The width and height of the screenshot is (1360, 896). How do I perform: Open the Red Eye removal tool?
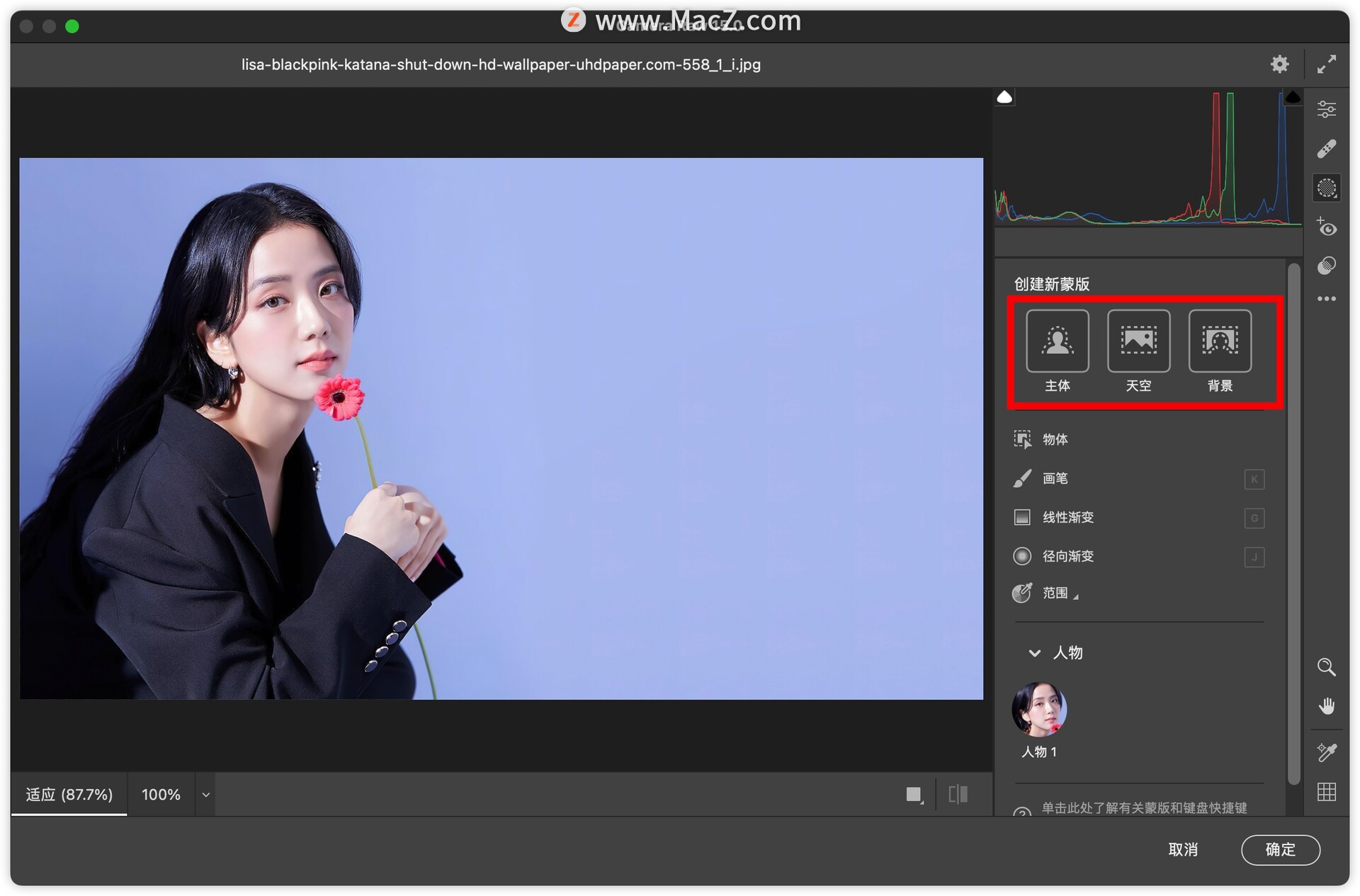(1326, 227)
